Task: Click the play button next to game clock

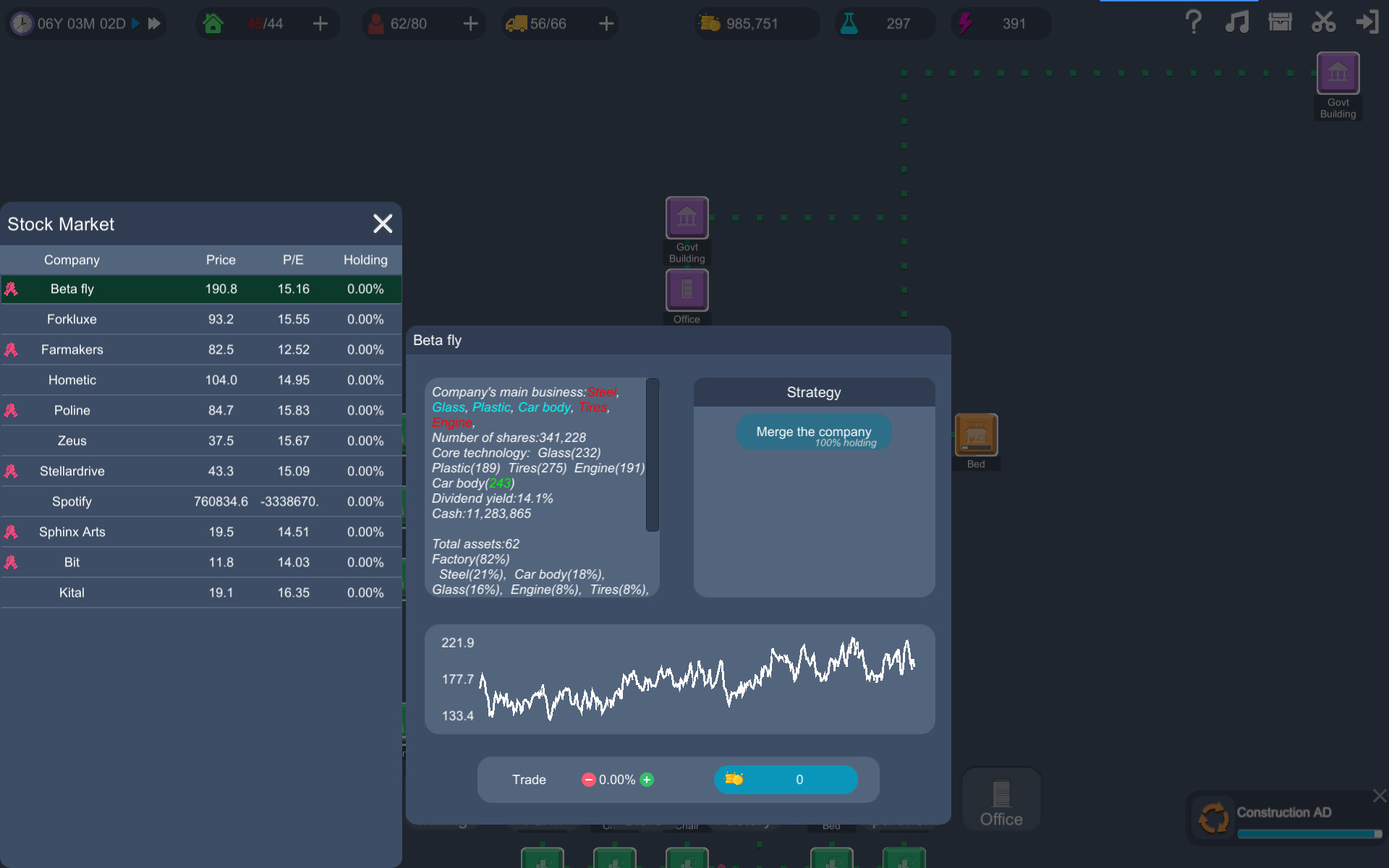Action: click(x=135, y=22)
